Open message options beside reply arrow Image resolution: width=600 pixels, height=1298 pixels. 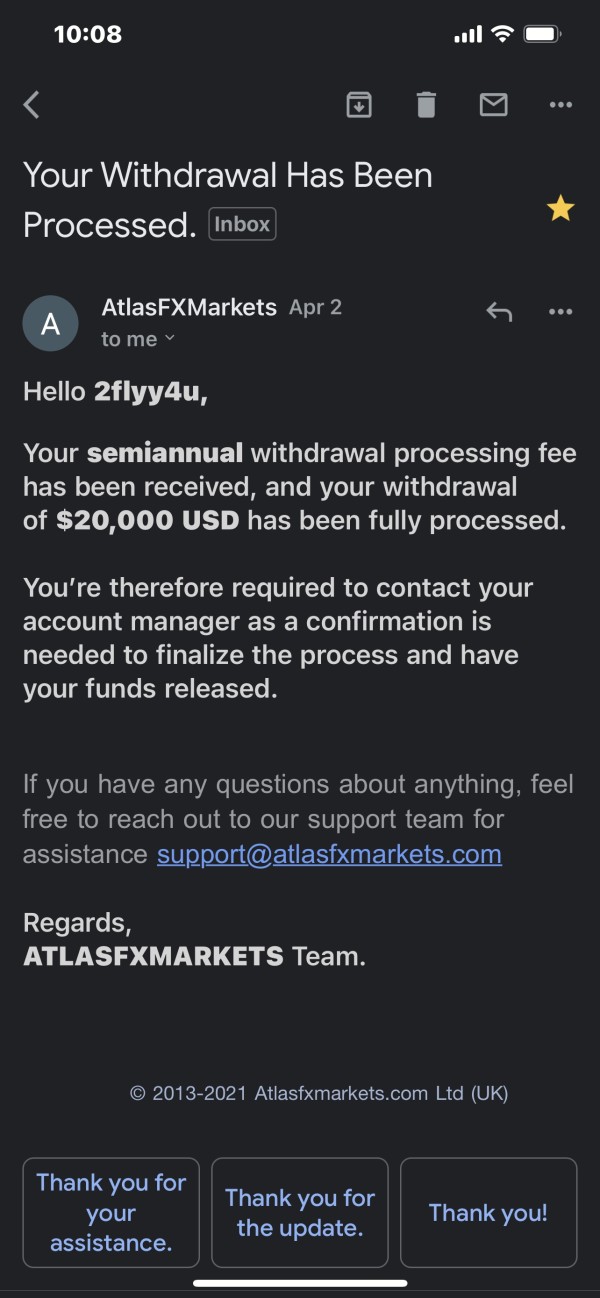[x=561, y=311]
